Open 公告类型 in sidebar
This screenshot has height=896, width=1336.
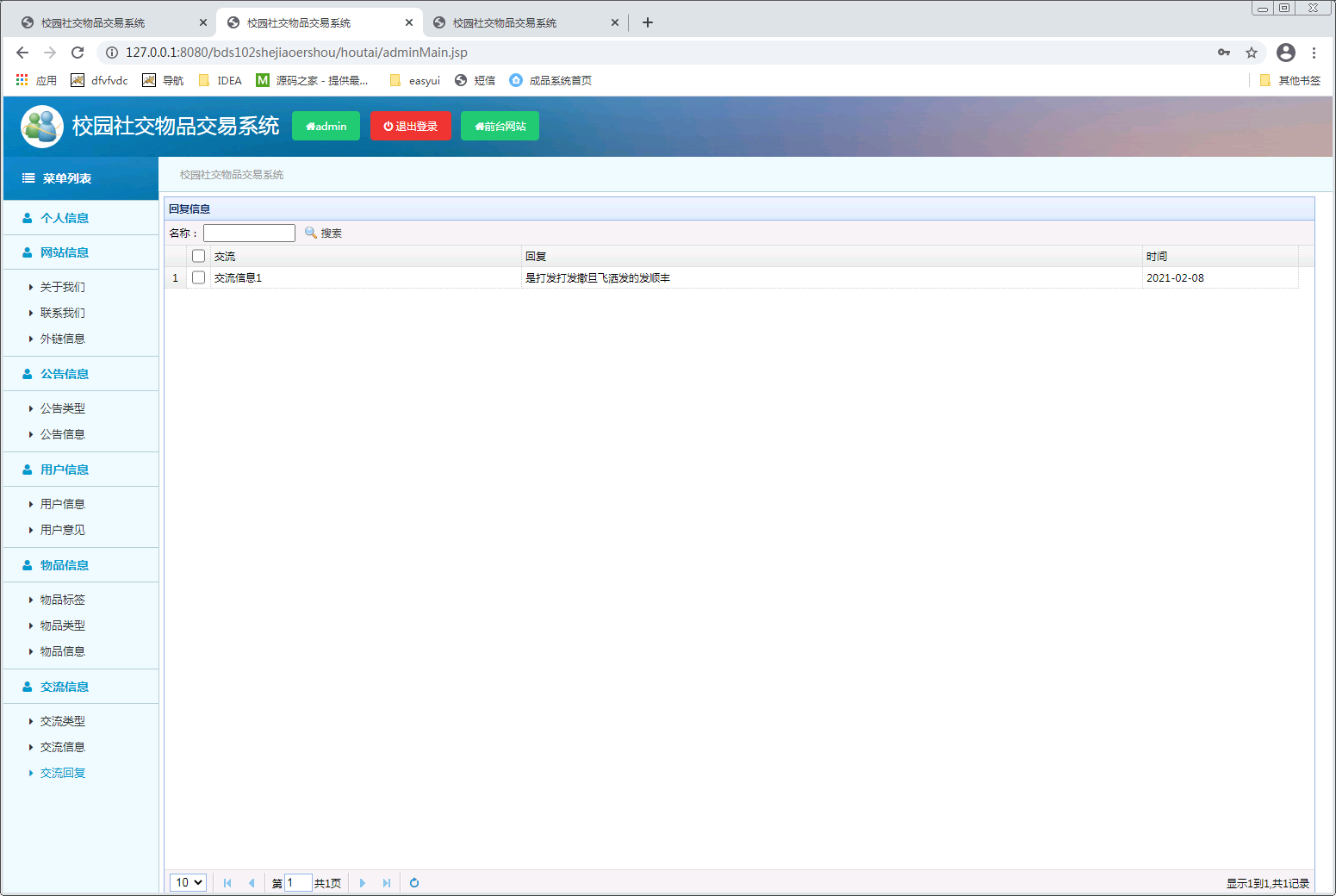(63, 408)
